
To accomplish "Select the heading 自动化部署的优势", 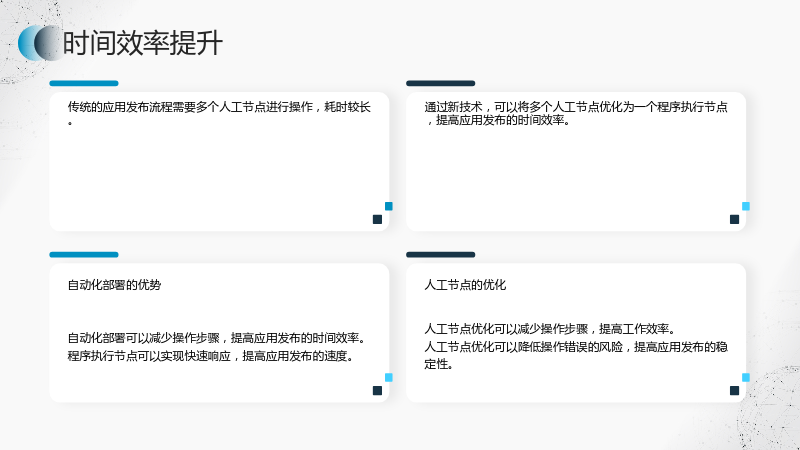I will click(x=114, y=285).
